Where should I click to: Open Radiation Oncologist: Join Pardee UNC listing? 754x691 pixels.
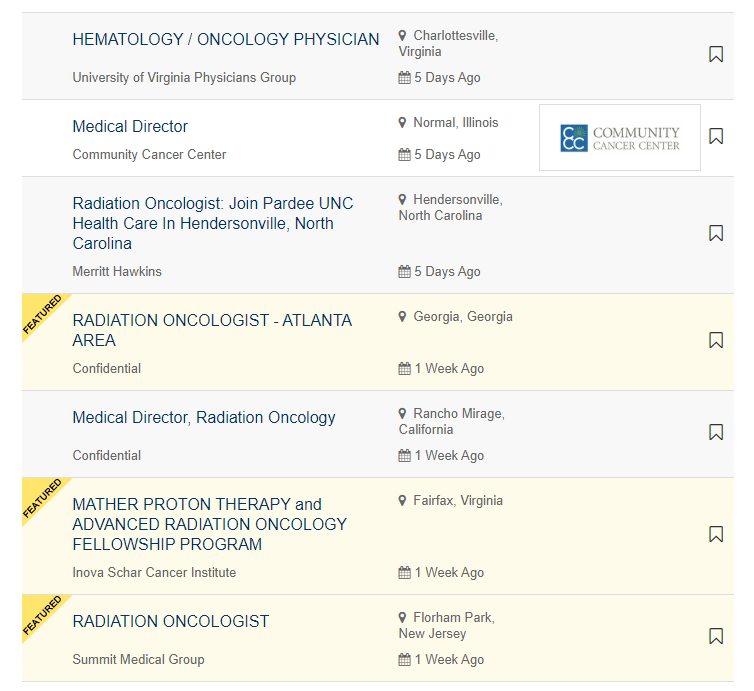[213, 224]
